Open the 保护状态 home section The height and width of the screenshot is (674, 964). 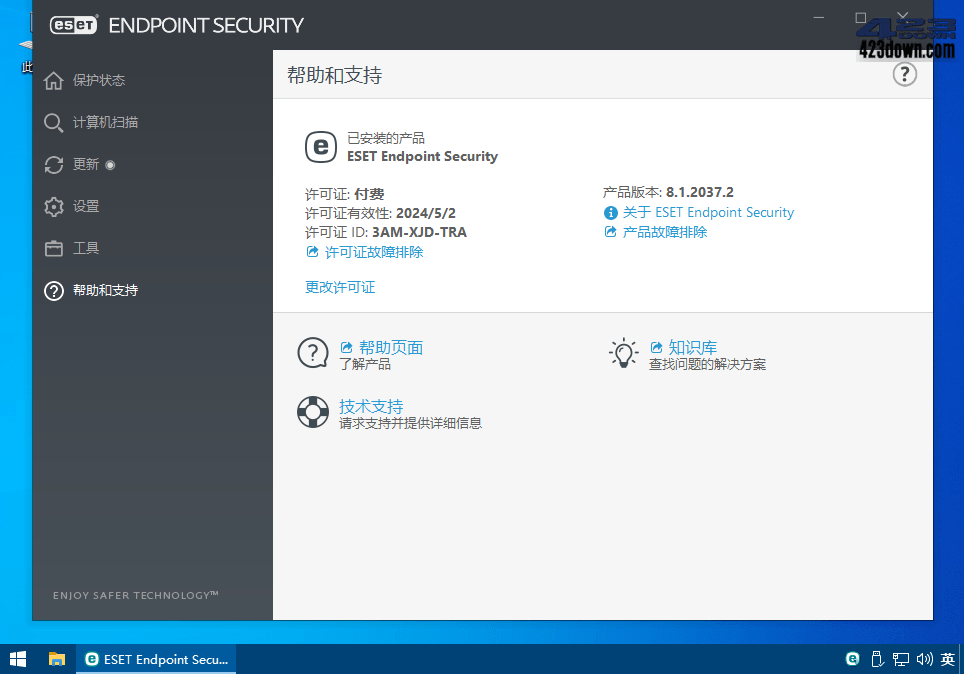click(84, 81)
